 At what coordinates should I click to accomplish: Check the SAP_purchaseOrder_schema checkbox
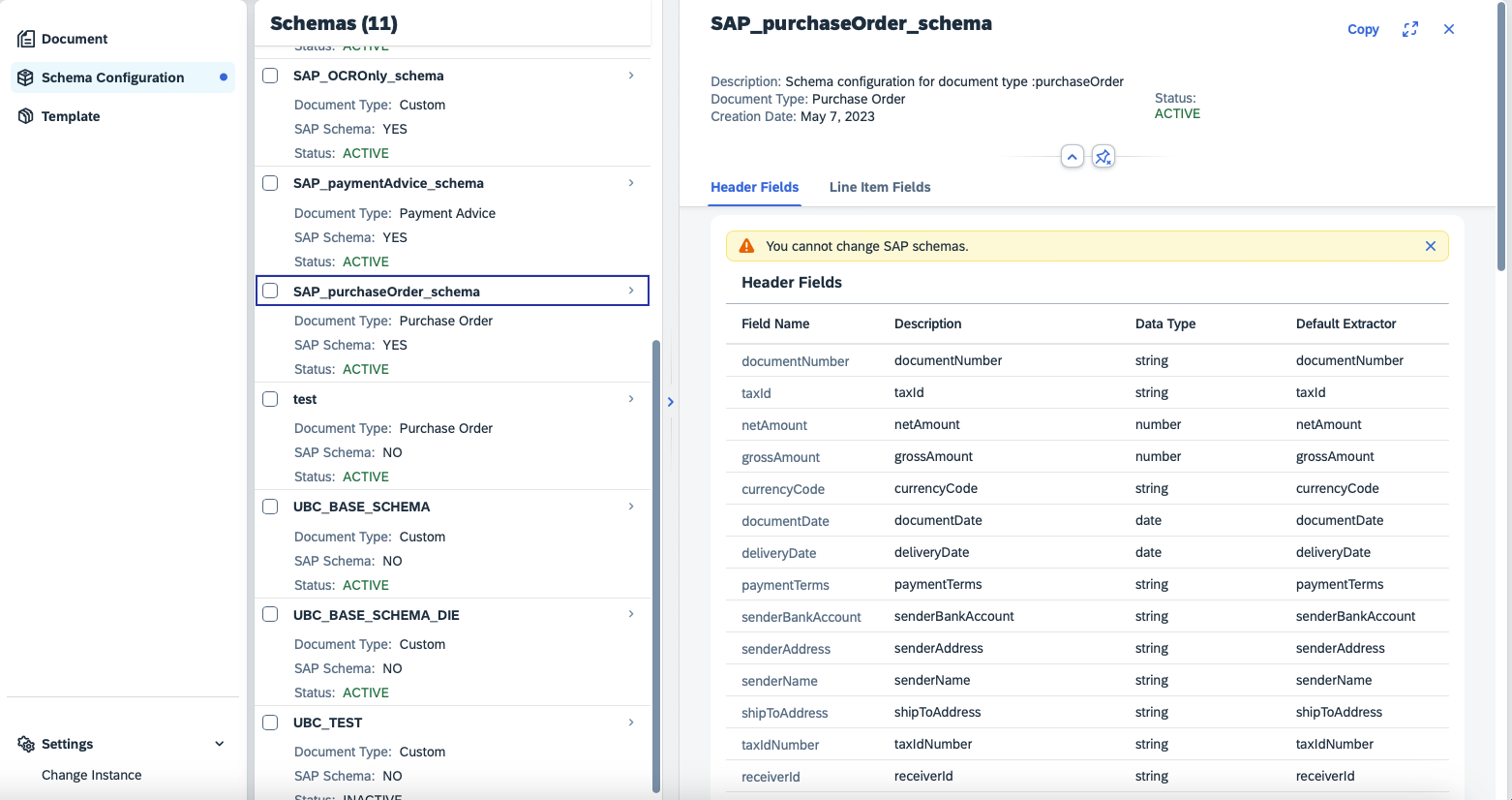tap(270, 291)
